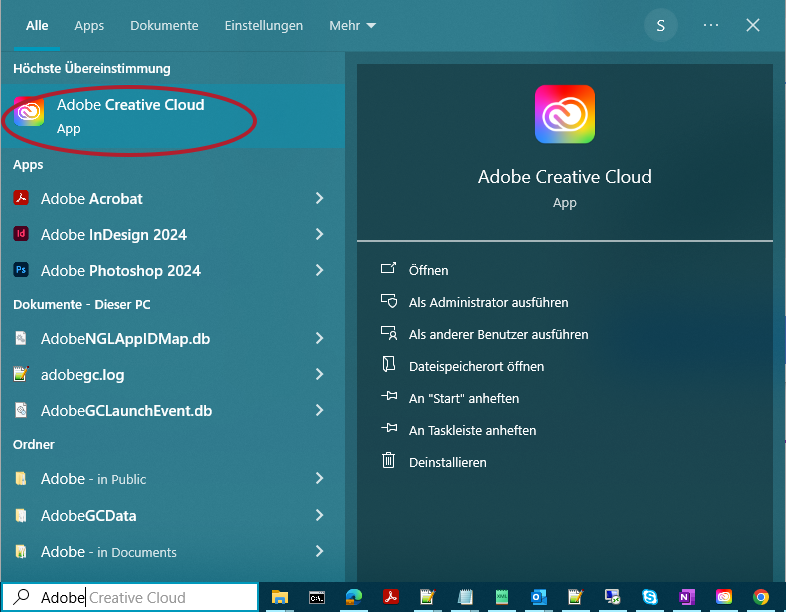Start Adobe Photoshop 2024 from results
The image size is (786, 612).
(x=120, y=271)
